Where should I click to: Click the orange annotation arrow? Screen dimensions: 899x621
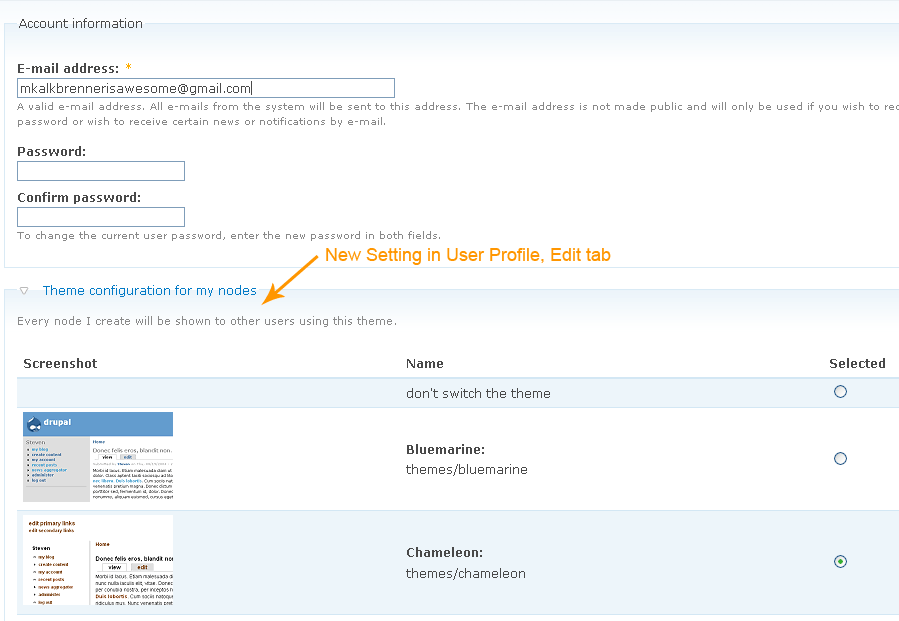288,279
